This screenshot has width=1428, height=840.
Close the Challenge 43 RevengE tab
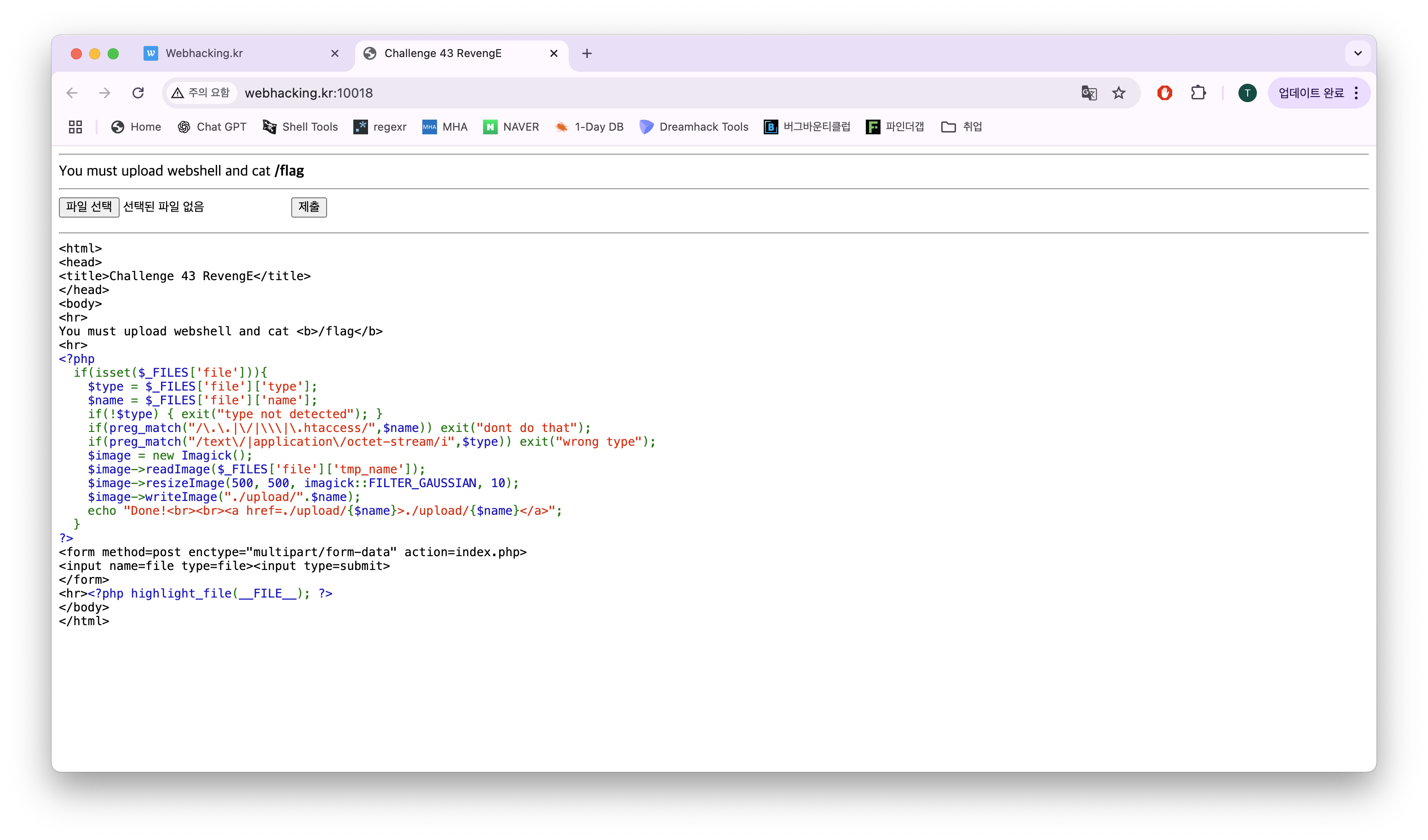[x=553, y=53]
